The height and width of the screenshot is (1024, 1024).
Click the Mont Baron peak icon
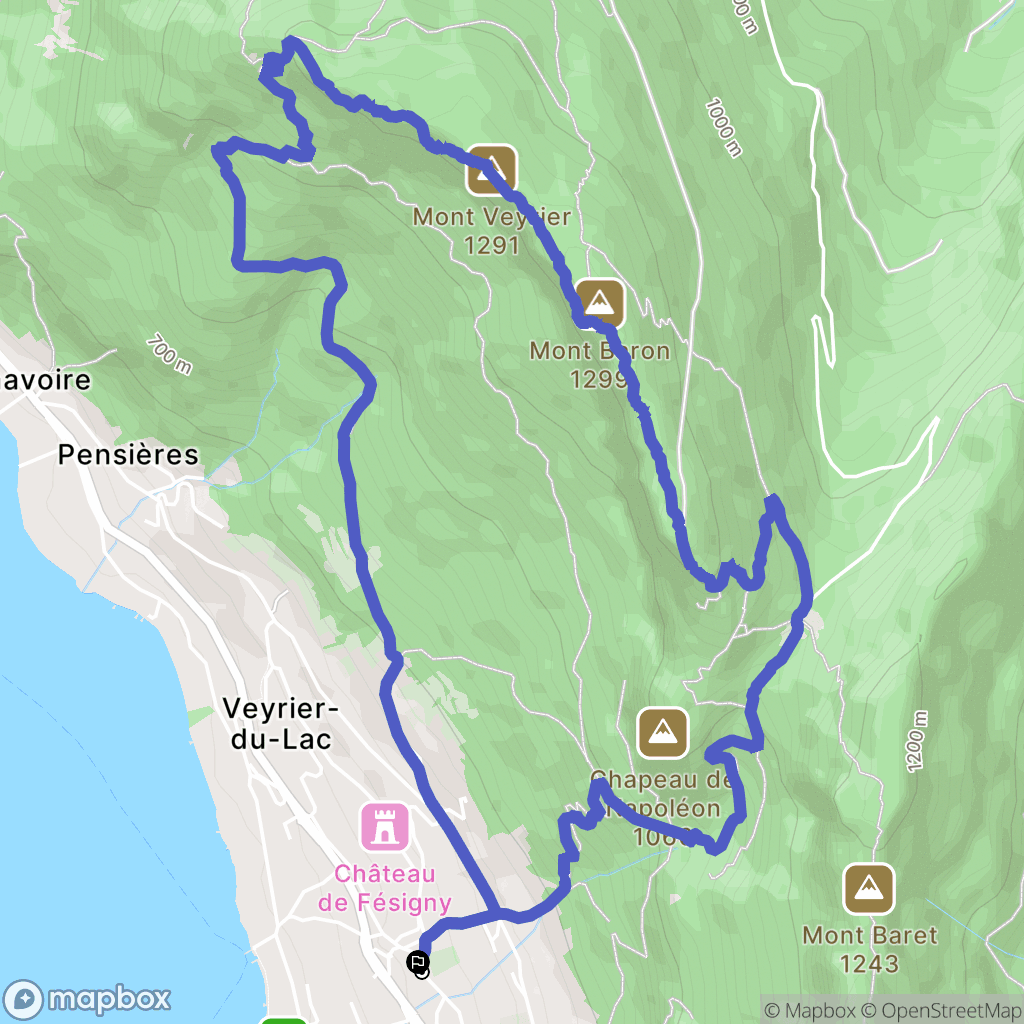click(x=600, y=304)
